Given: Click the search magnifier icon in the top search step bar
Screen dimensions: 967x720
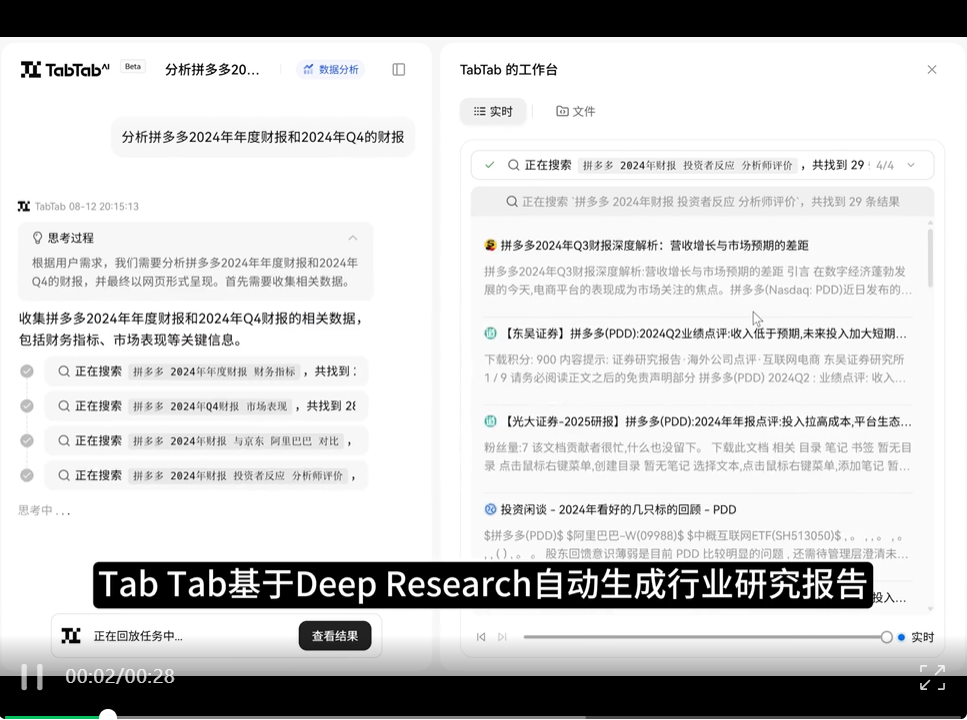Looking at the screenshot, I should (x=513, y=165).
